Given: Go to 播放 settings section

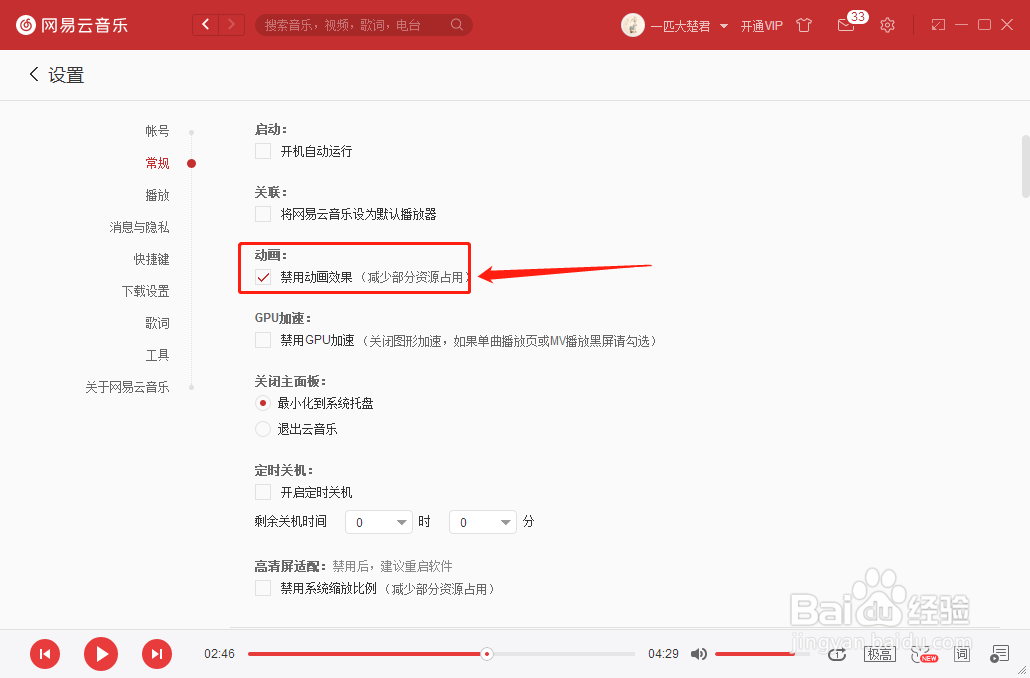Looking at the screenshot, I should pyautogui.click(x=158, y=195).
